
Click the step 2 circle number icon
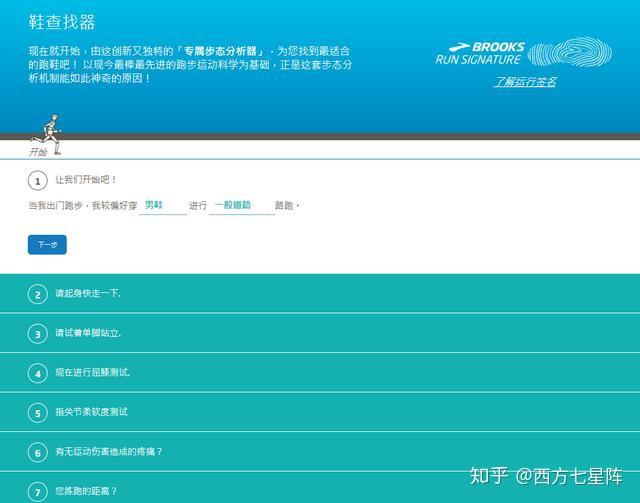click(x=38, y=294)
